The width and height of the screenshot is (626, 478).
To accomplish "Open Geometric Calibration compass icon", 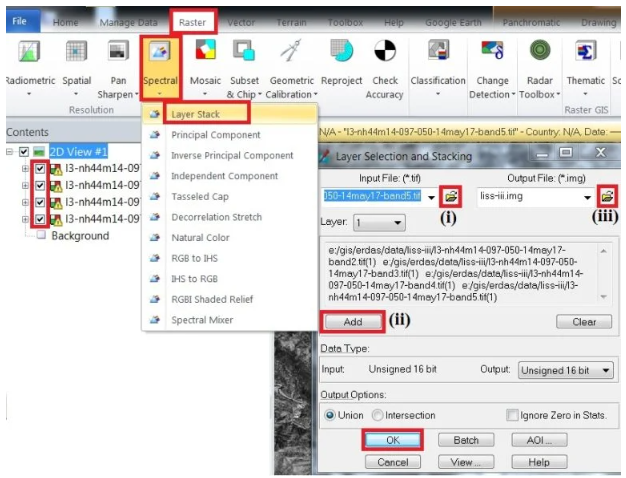I will click(291, 50).
